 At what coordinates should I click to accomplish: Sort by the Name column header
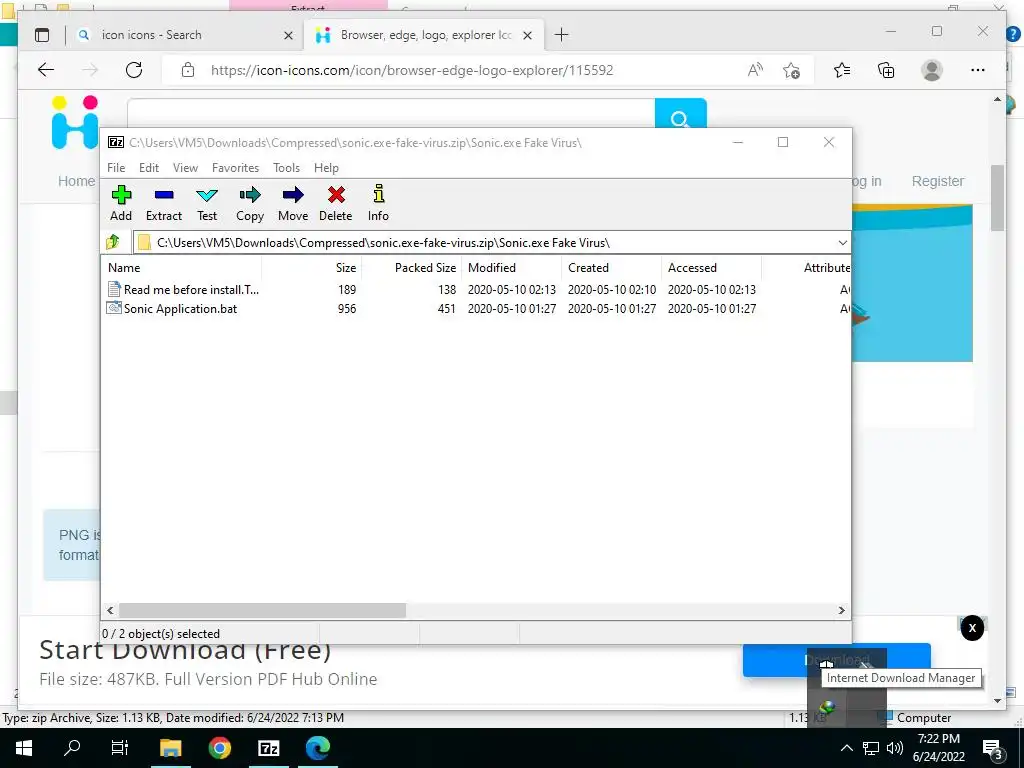tap(182, 268)
